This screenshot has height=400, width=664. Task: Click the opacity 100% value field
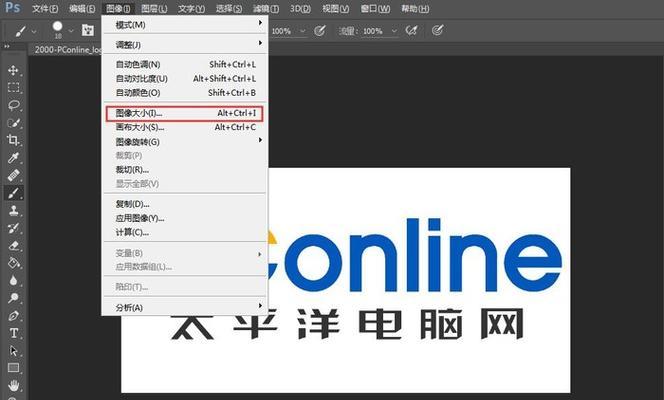point(281,31)
